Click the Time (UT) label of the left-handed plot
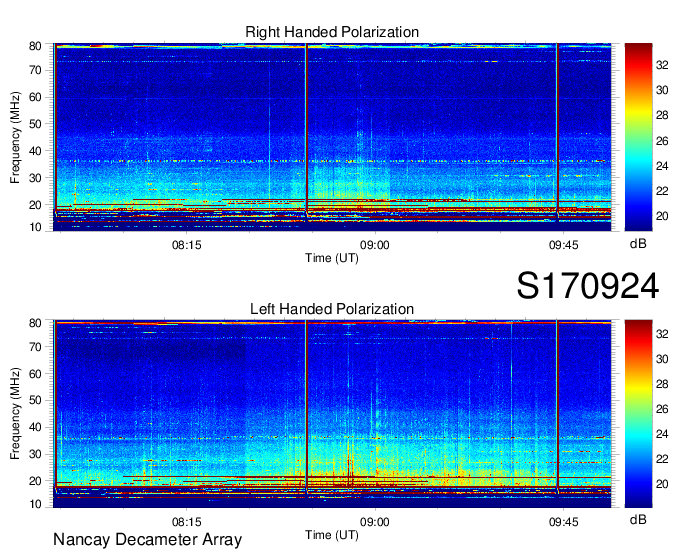 click(332, 535)
